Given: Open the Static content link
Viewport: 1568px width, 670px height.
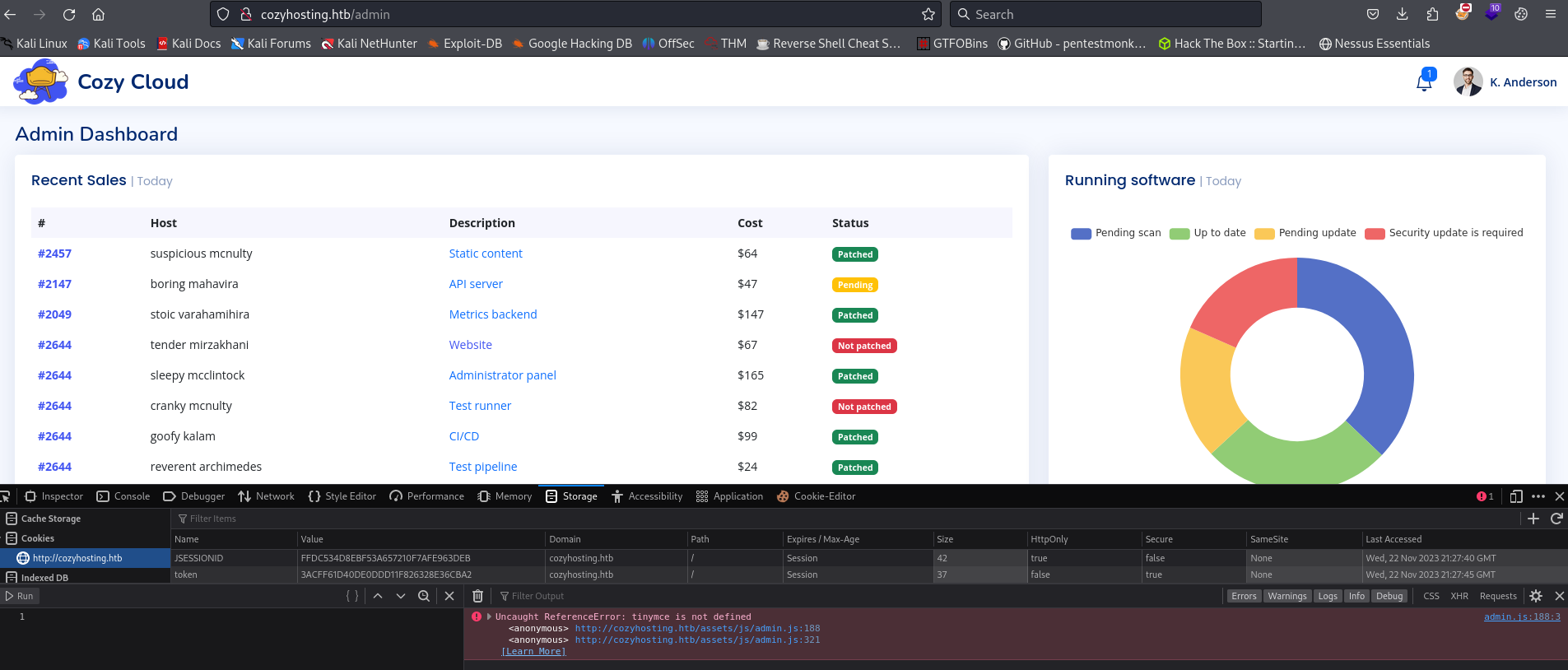Looking at the screenshot, I should click(486, 254).
